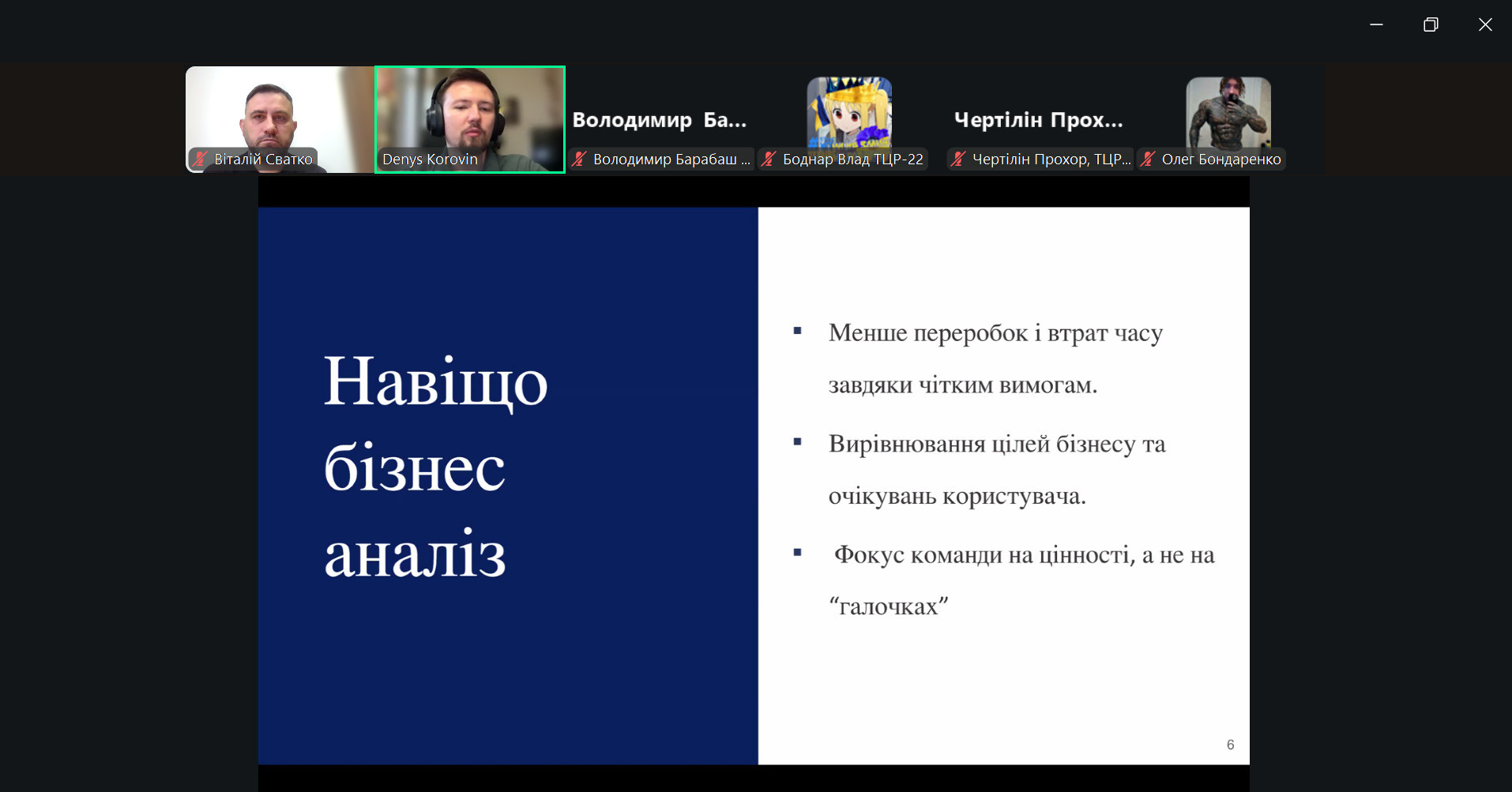Image resolution: width=1512 pixels, height=792 pixels.
Task: Click the "Олег Бондаренко" name label text
Action: [x=1221, y=159]
